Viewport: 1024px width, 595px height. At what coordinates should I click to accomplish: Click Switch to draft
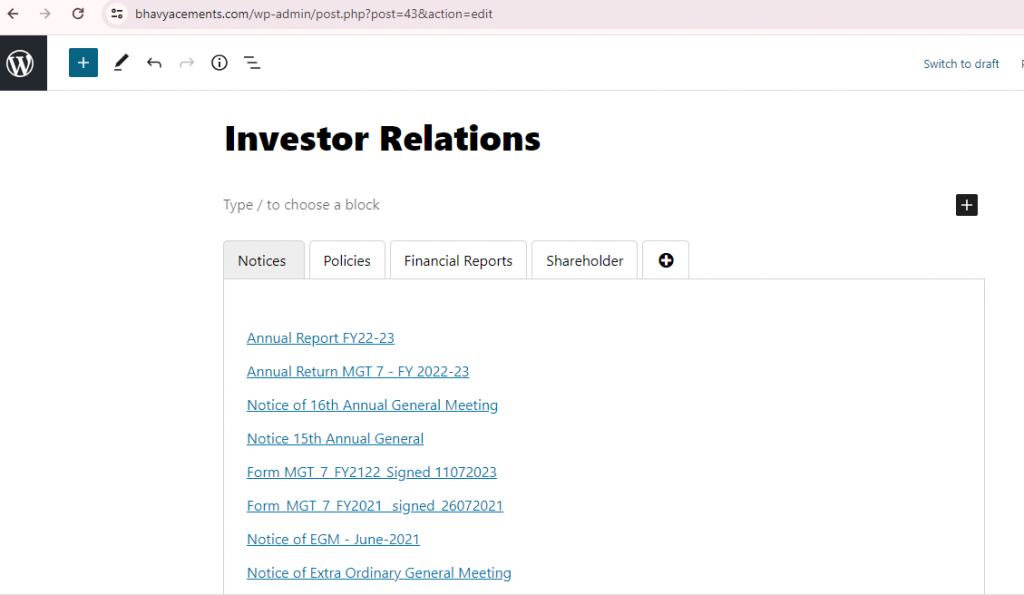(961, 64)
